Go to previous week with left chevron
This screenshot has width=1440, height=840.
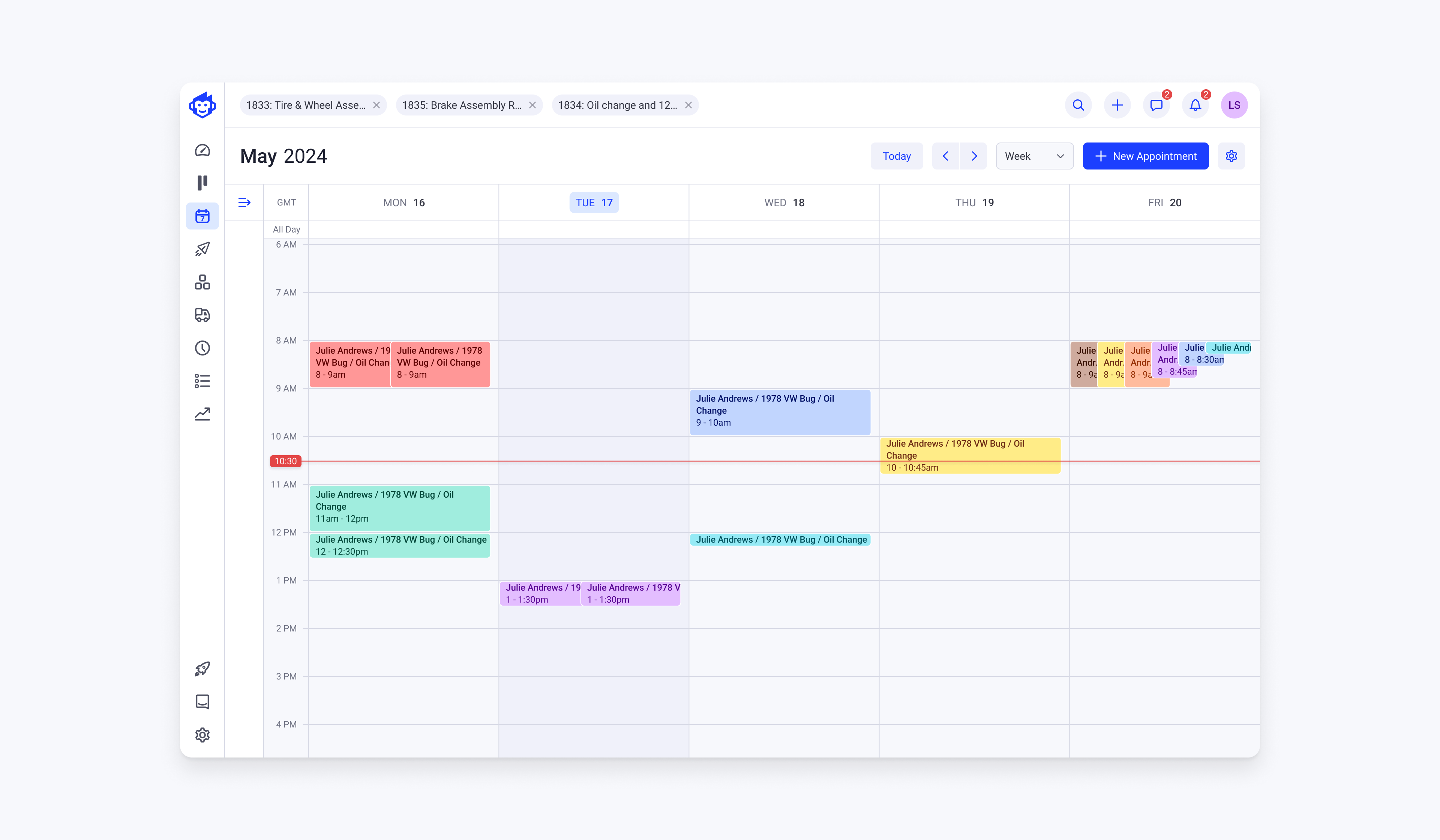(946, 156)
